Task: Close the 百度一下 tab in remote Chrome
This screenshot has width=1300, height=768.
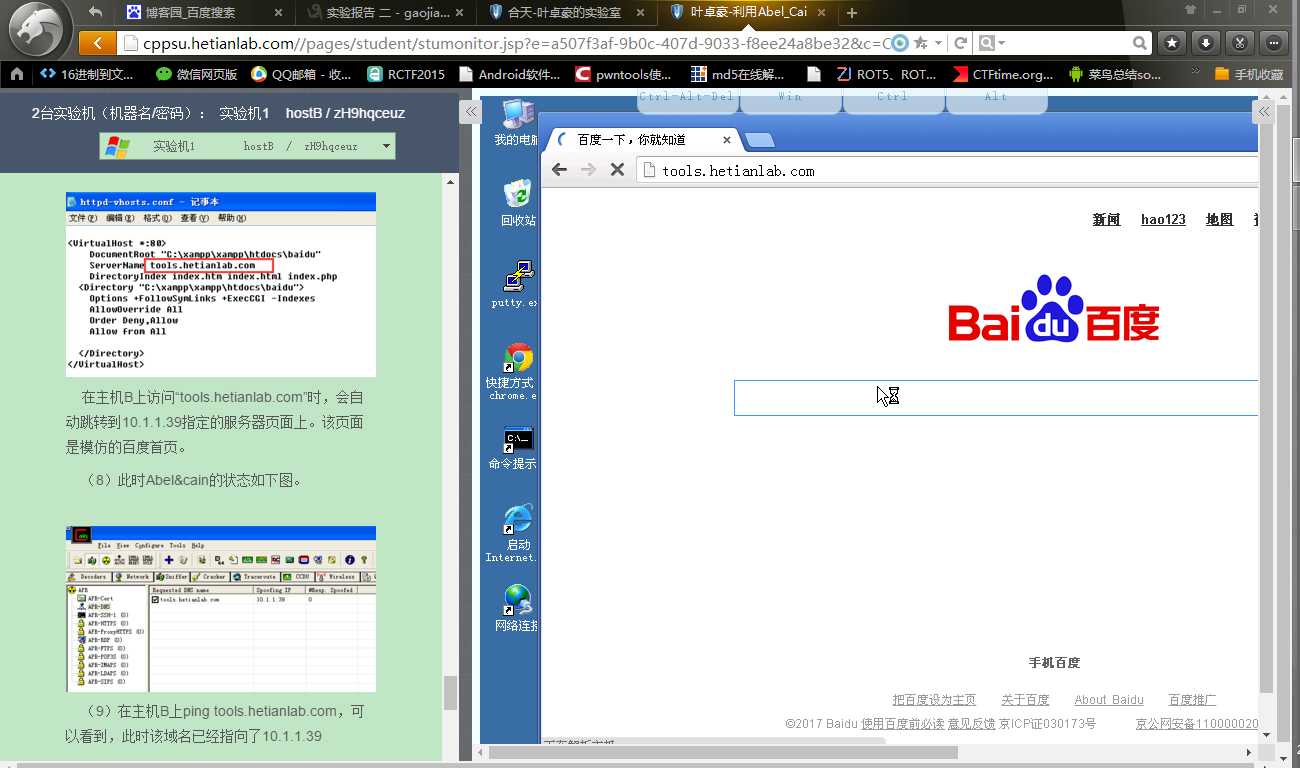Action: click(727, 140)
